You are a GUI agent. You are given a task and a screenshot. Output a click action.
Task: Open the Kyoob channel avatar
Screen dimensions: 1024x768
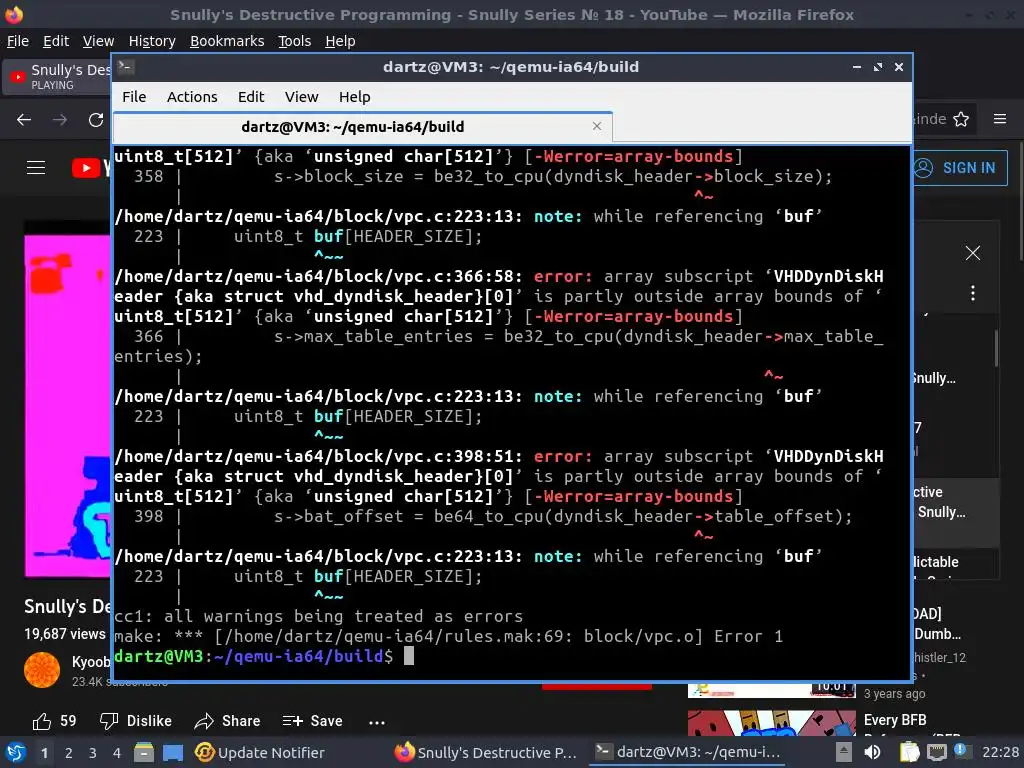[42, 669]
